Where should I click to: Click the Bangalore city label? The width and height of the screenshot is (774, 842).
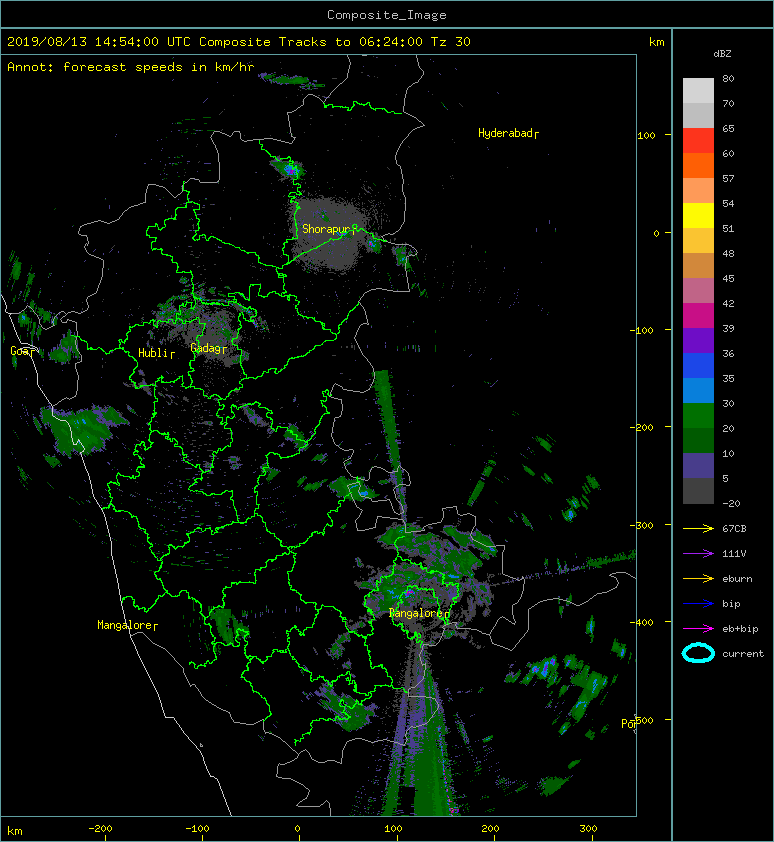point(416,613)
